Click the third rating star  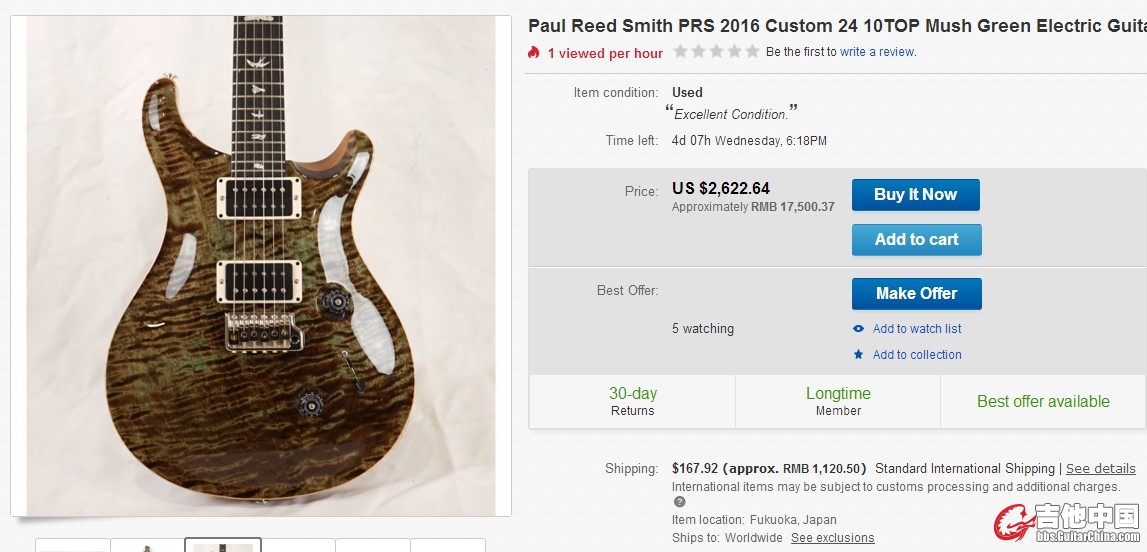(x=717, y=51)
